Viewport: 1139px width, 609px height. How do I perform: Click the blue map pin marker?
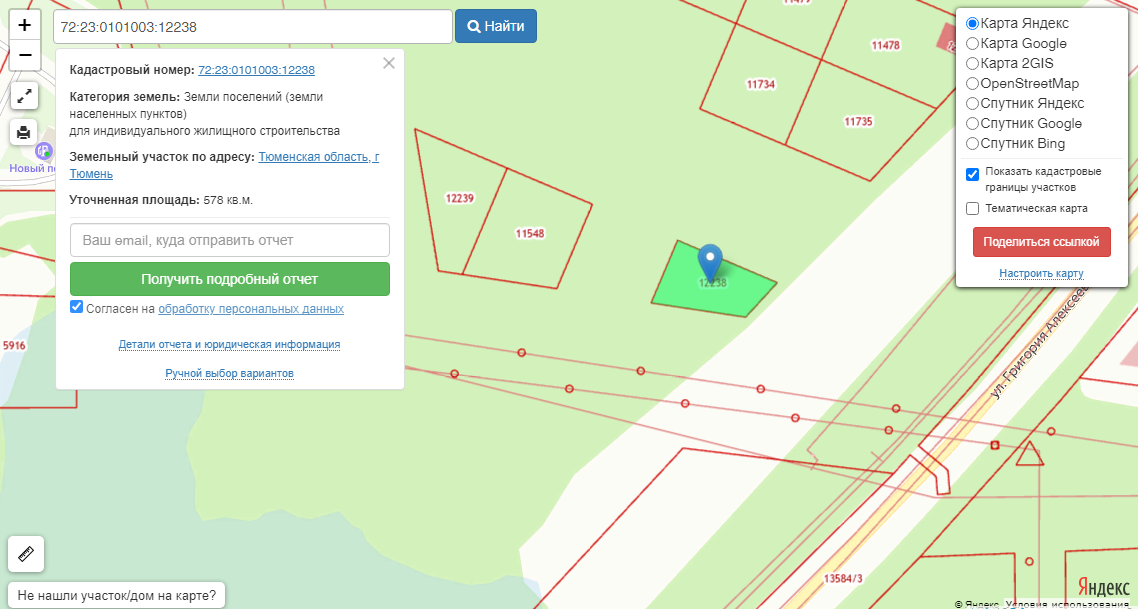click(710, 263)
